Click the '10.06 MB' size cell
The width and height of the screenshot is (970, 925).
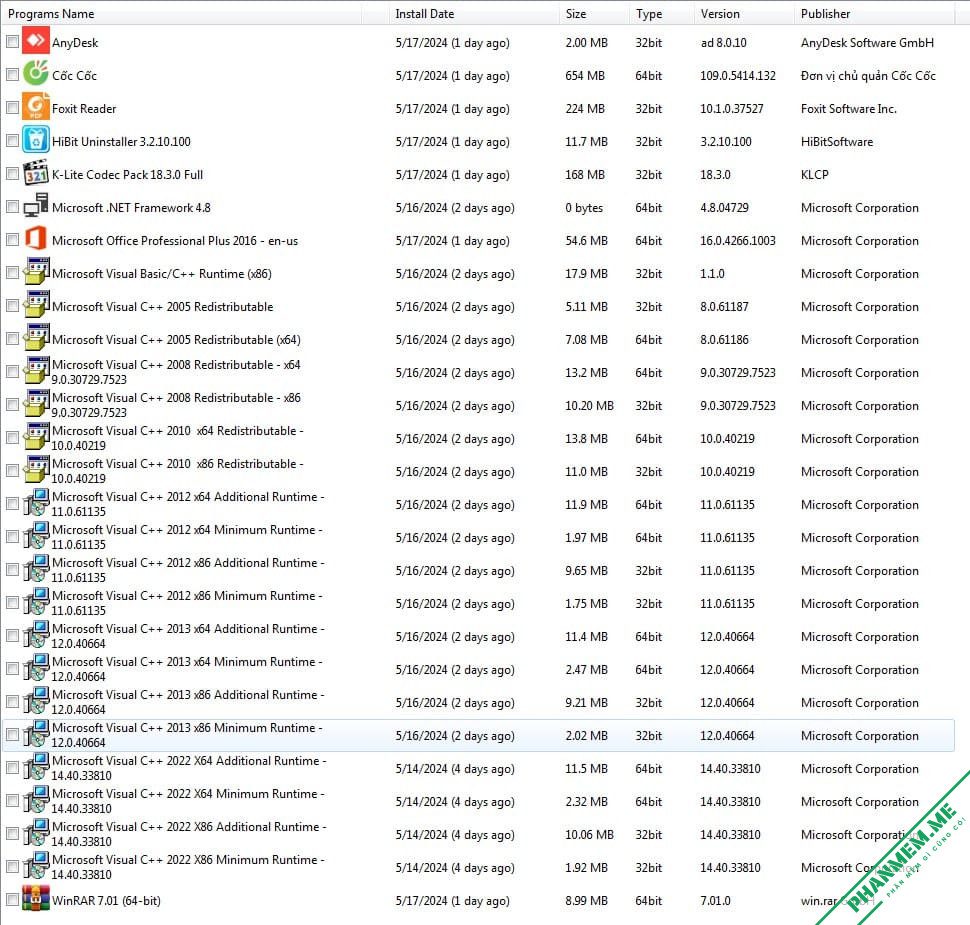[589, 835]
